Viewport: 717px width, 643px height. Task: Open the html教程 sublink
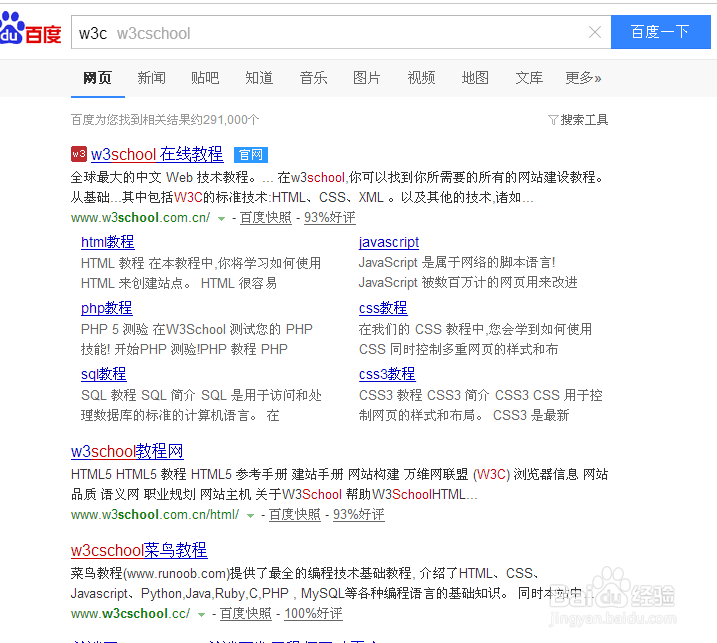(107, 242)
